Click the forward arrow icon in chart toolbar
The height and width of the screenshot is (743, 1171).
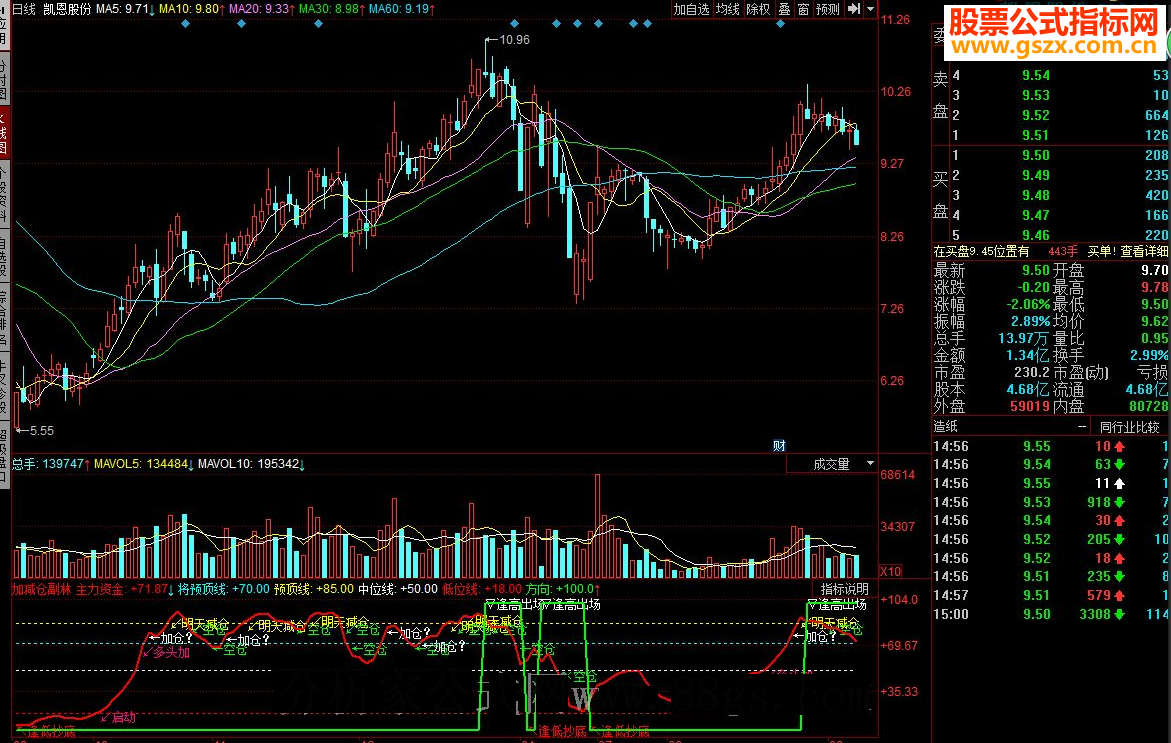pos(853,9)
